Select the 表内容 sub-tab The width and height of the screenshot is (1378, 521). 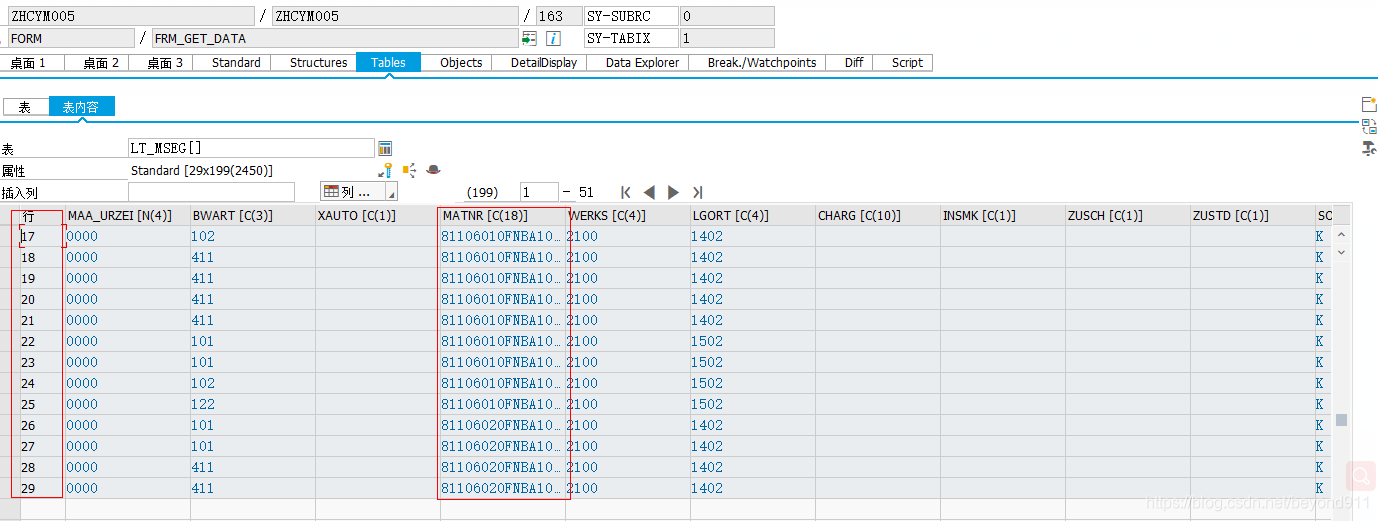point(82,107)
